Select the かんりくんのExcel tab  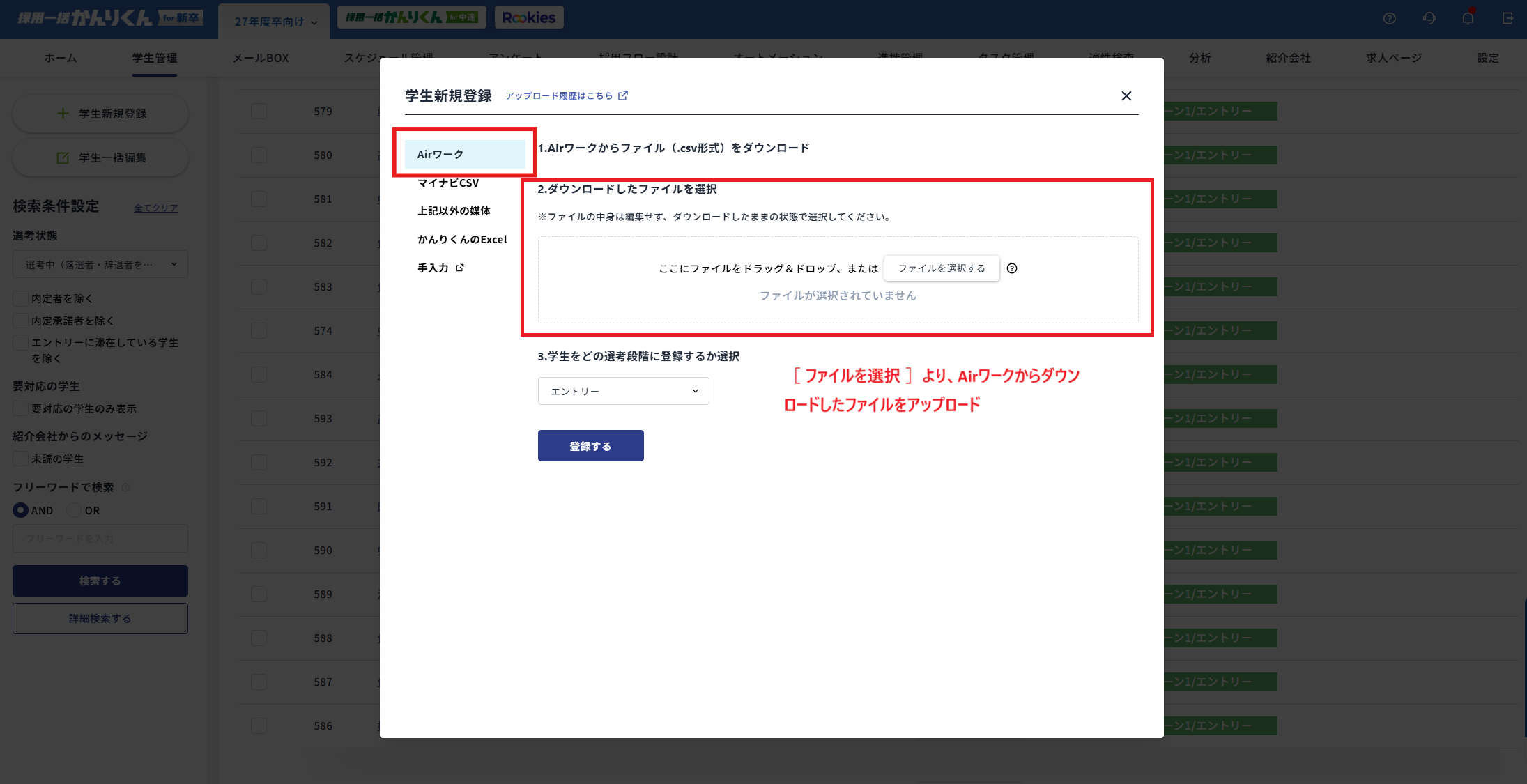click(x=462, y=239)
